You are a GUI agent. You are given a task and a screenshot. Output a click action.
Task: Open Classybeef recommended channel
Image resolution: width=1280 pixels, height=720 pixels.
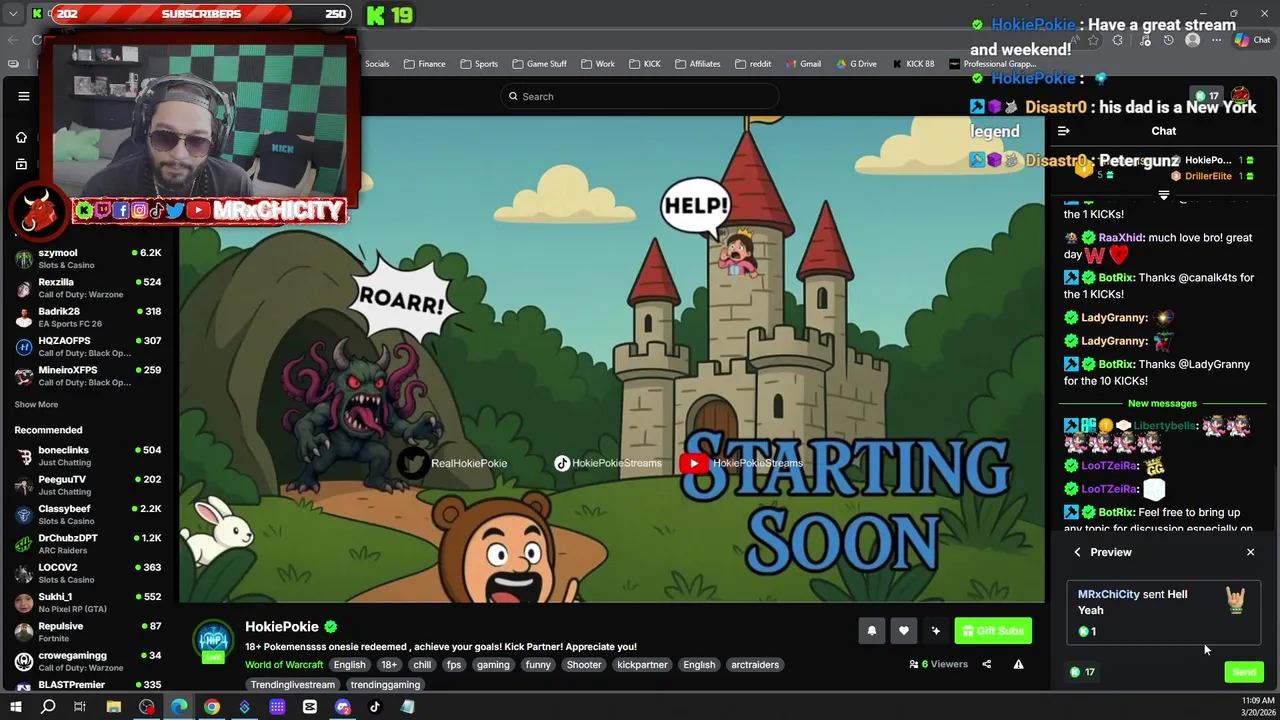[90, 514]
